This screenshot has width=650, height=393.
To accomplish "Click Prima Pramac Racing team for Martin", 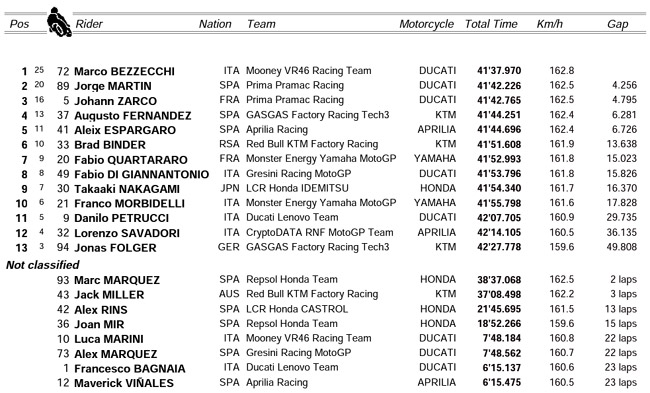I will [295, 85].
